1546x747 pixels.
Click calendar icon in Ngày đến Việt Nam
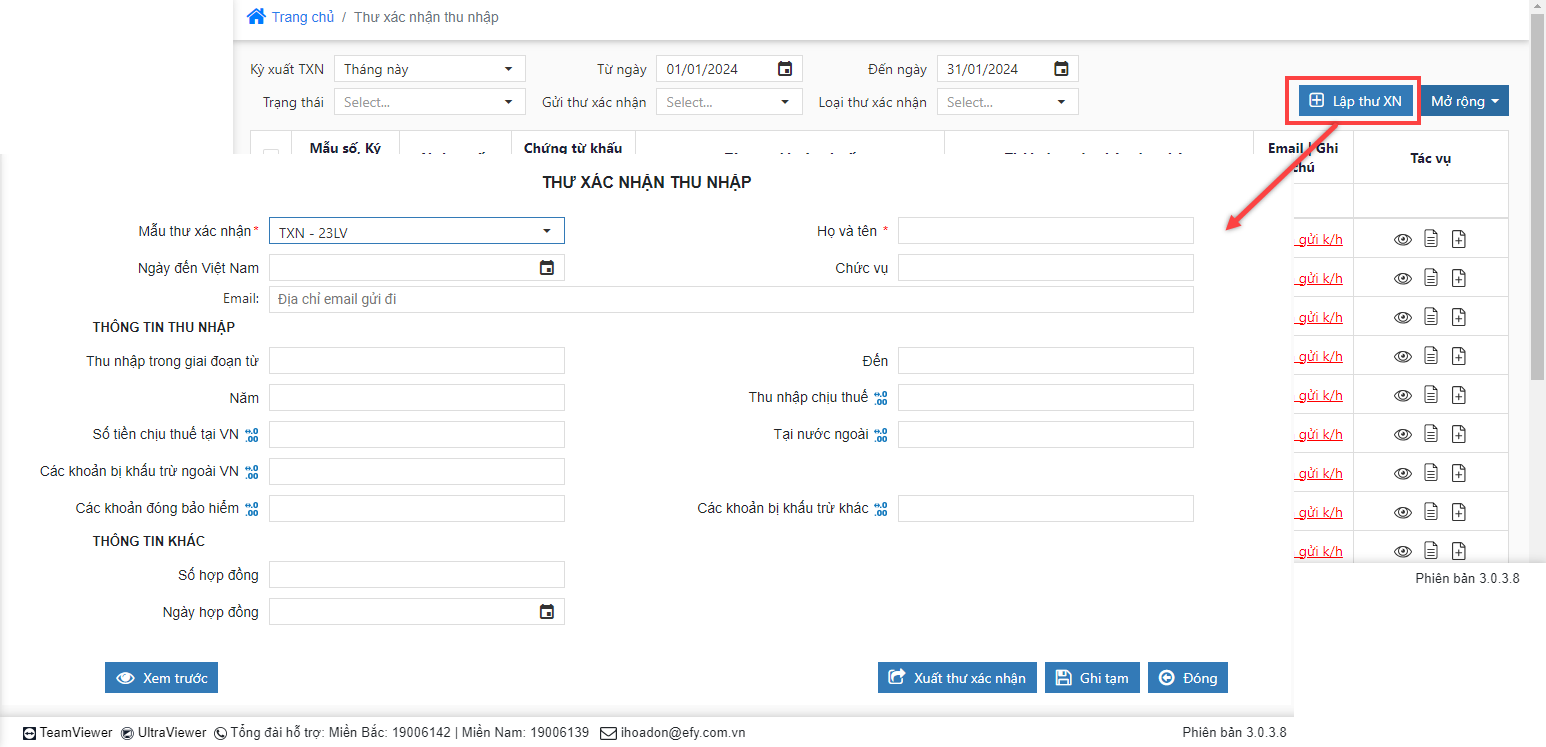[x=547, y=268]
